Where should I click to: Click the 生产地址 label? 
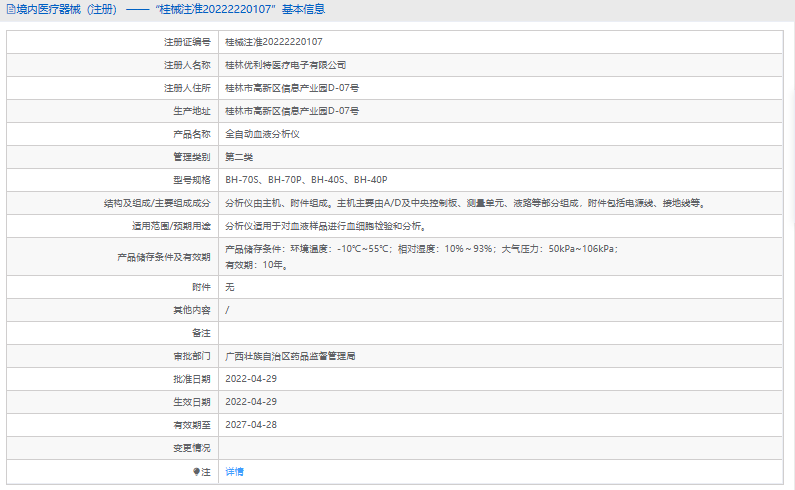[192, 111]
